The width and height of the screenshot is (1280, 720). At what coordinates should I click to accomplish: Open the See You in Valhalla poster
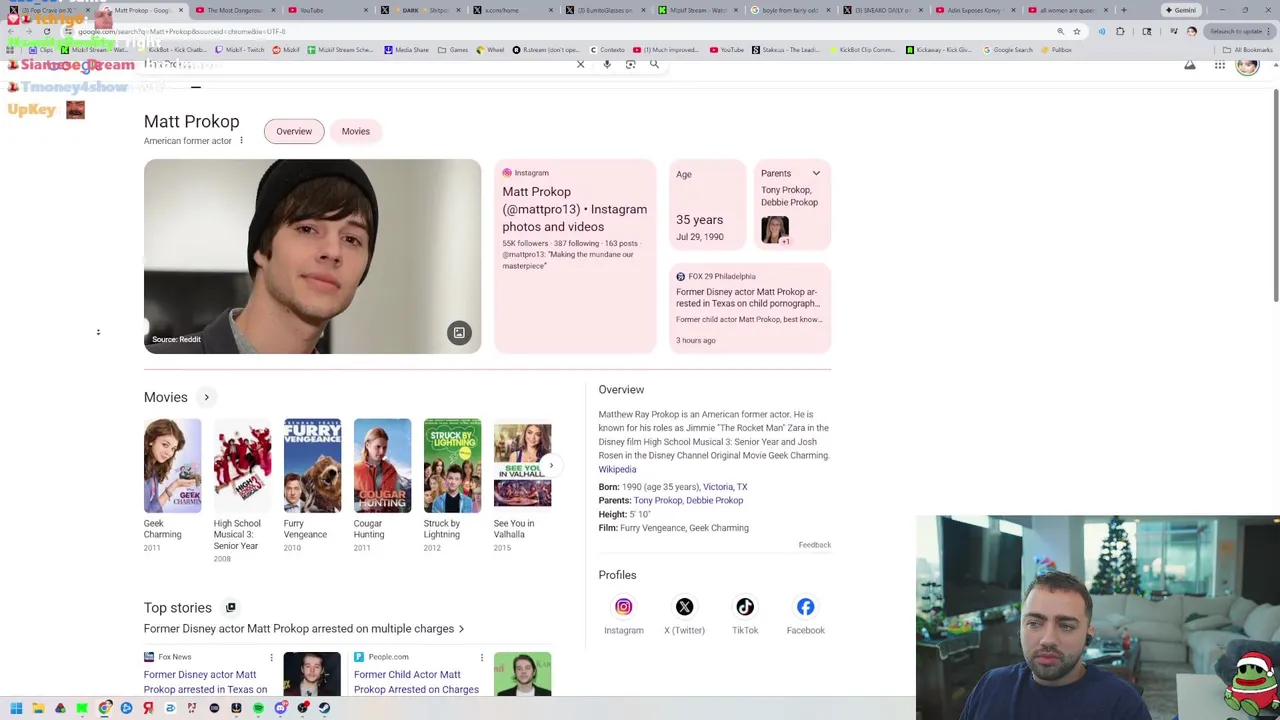[x=522, y=466]
